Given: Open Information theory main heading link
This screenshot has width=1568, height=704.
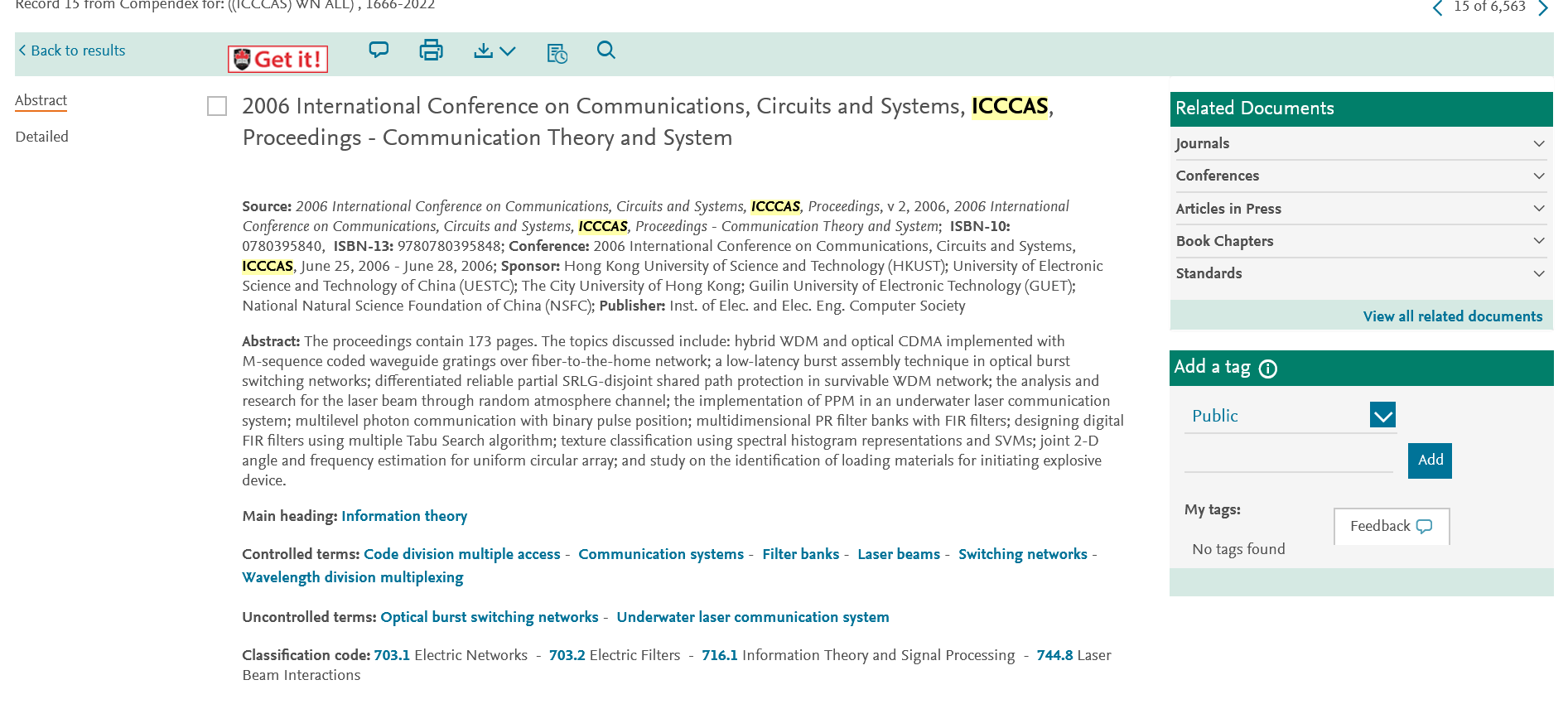Looking at the screenshot, I should click(404, 516).
